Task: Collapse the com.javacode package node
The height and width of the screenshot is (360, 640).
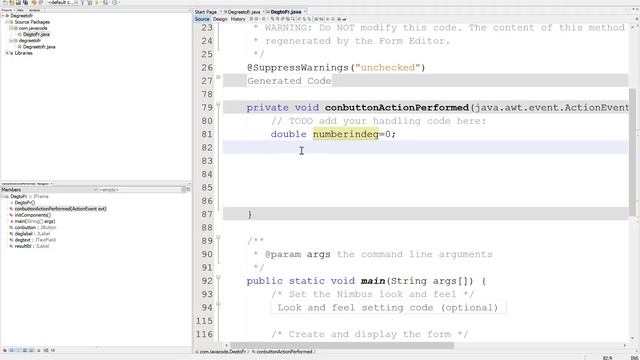Action: pos(11,28)
